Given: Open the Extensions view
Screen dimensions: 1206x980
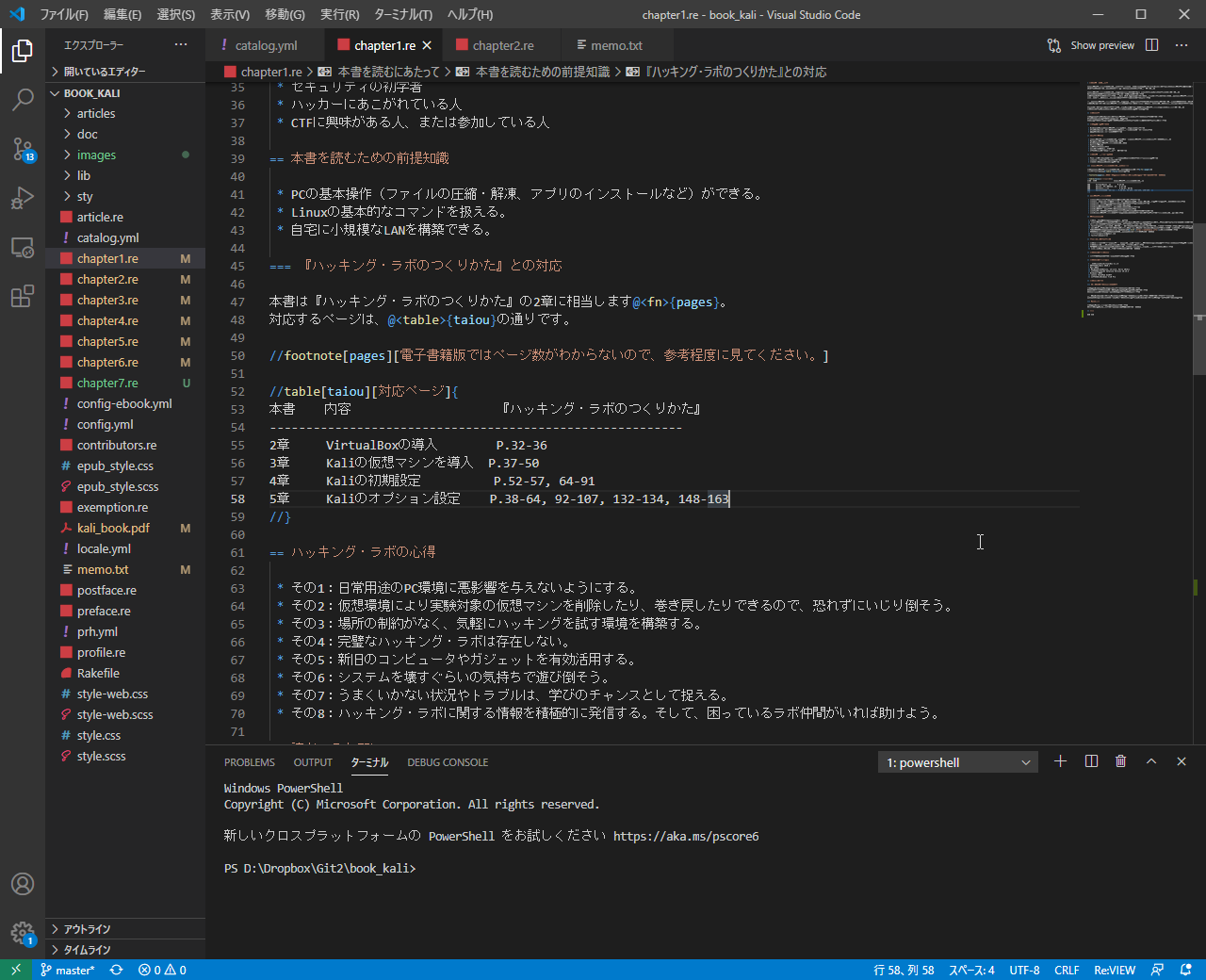Looking at the screenshot, I should click(23, 297).
